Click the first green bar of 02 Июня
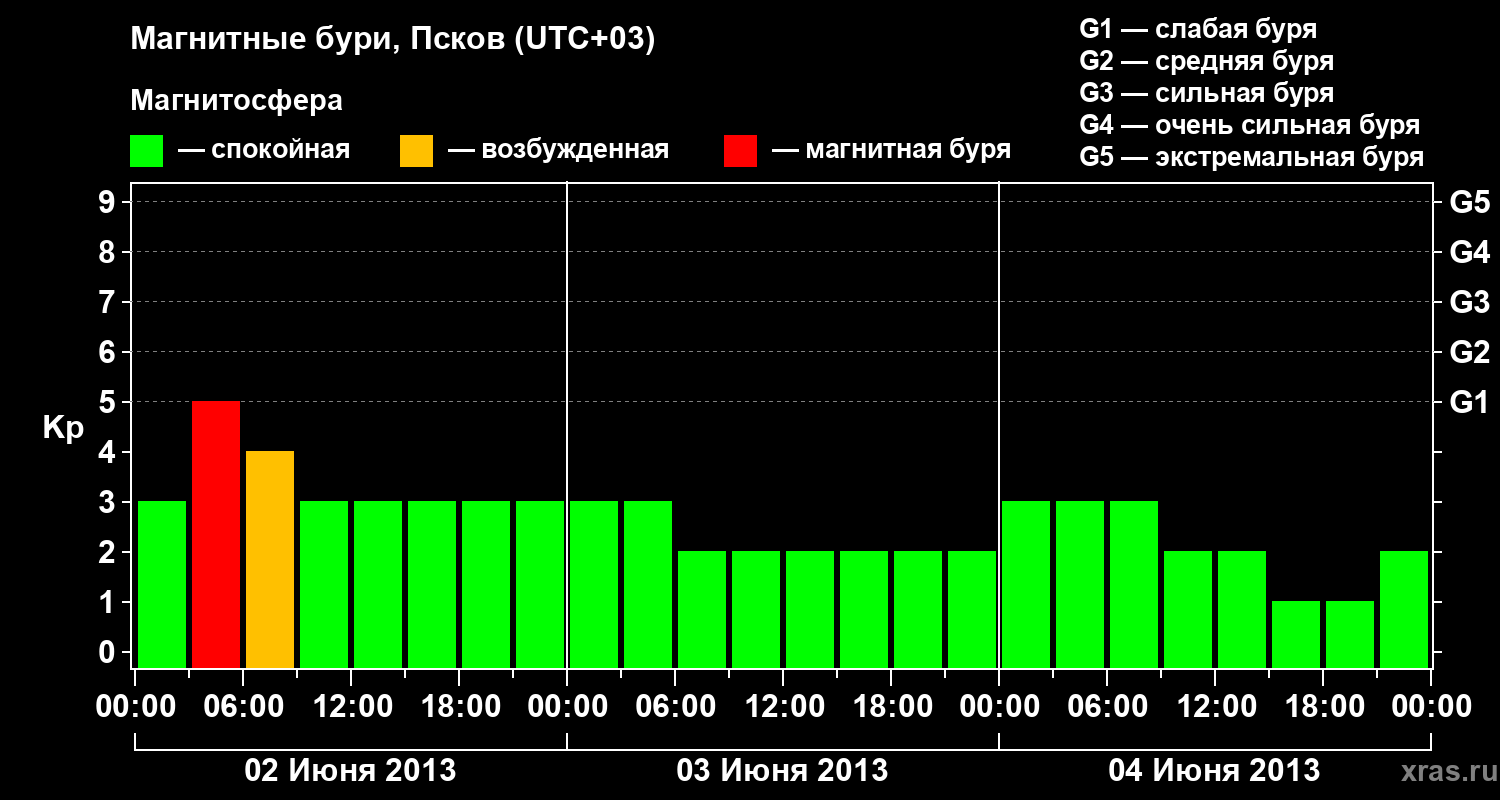The height and width of the screenshot is (800, 1500). click(162, 584)
